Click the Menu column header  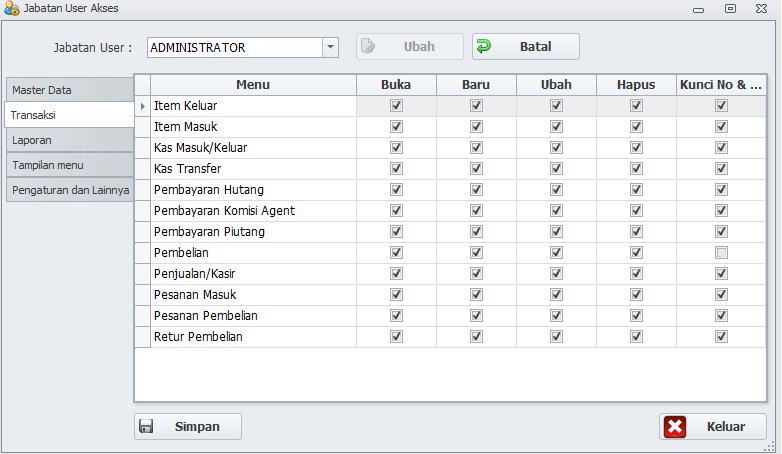(x=253, y=85)
